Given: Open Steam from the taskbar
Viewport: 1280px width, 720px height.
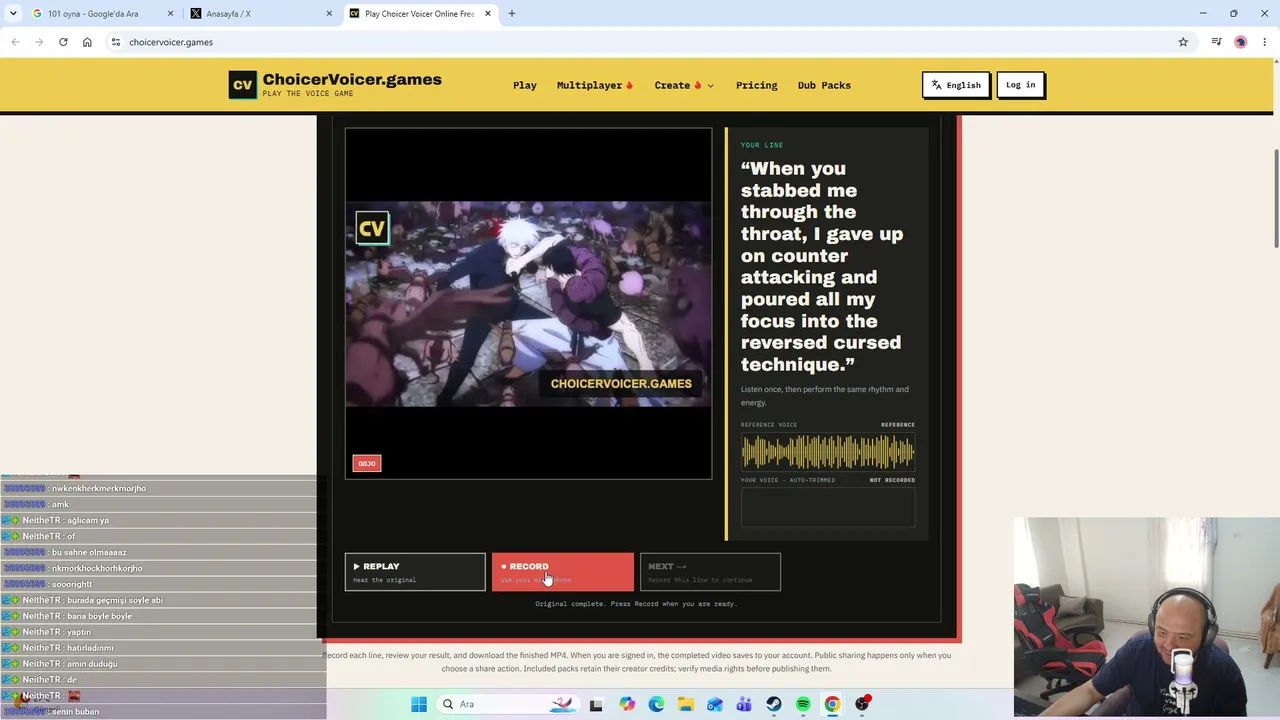Looking at the screenshot, I should [774, 704].
